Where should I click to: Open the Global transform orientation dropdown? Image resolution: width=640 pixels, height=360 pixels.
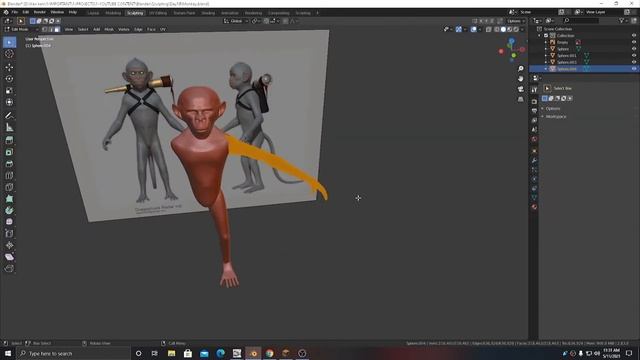coord(236,21)
